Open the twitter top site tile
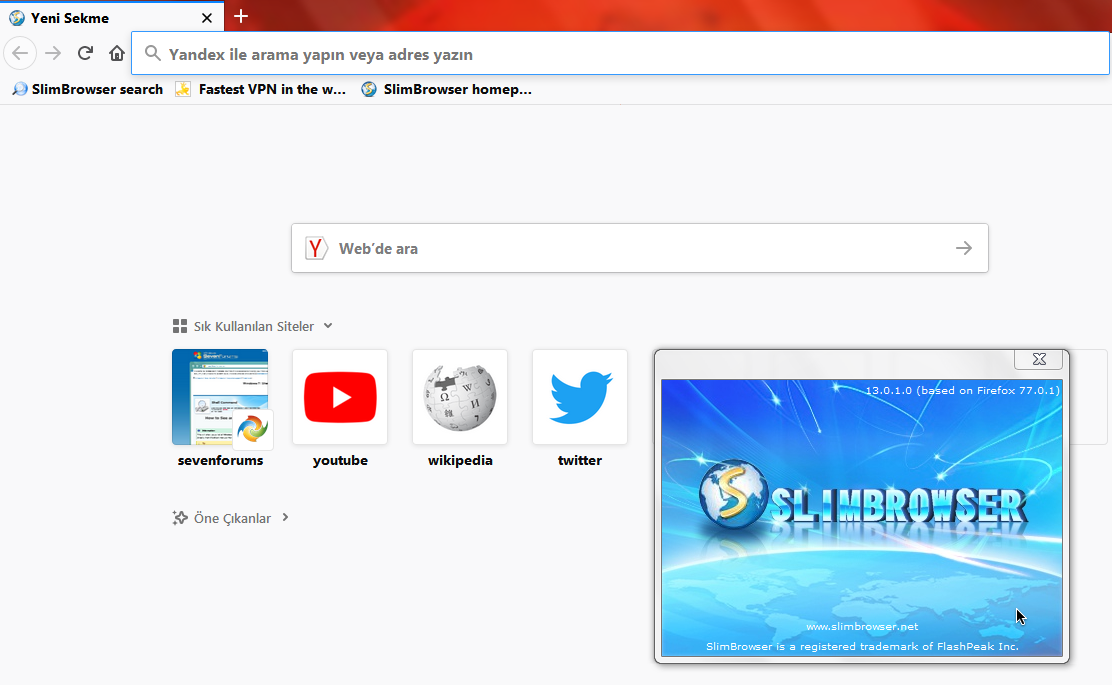This screenshot has width=1112, height=685. click(580, 397)
